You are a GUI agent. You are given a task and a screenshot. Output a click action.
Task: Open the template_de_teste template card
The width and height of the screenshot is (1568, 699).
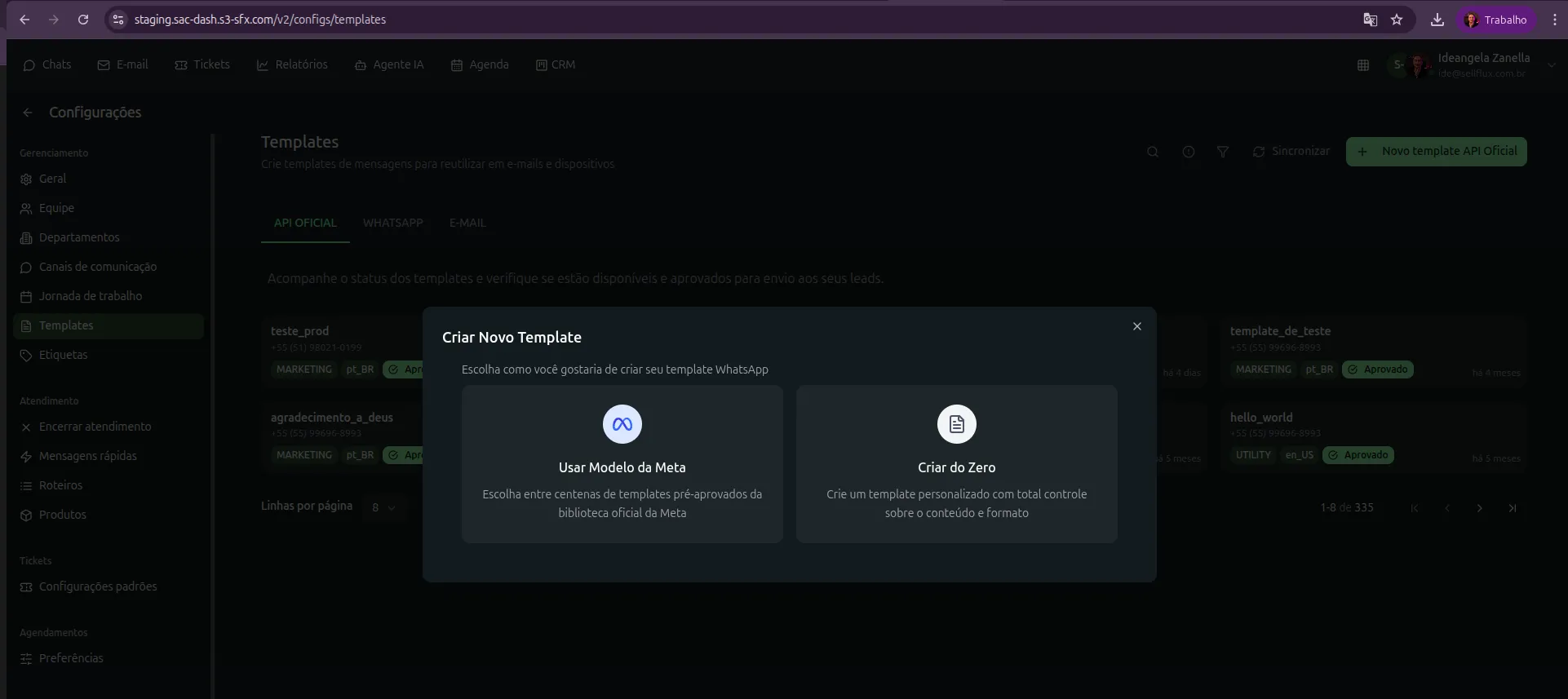[x=1375, y=351]
